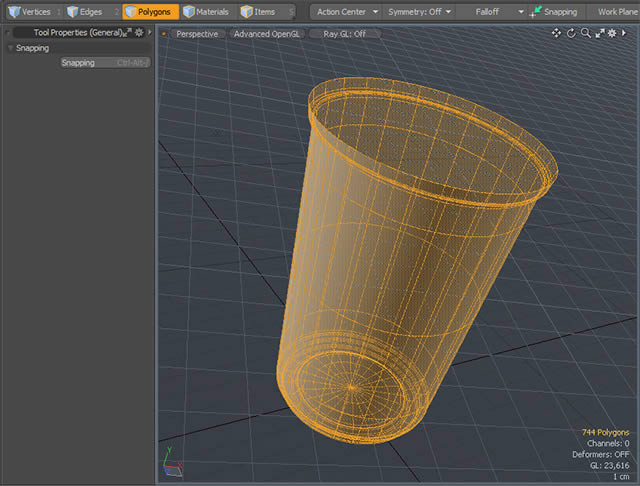This screenshot has width=640, height=486.
Task: Click the Snapping Ctrl-Alt button in Tool Properties
Action: point(105,62)
